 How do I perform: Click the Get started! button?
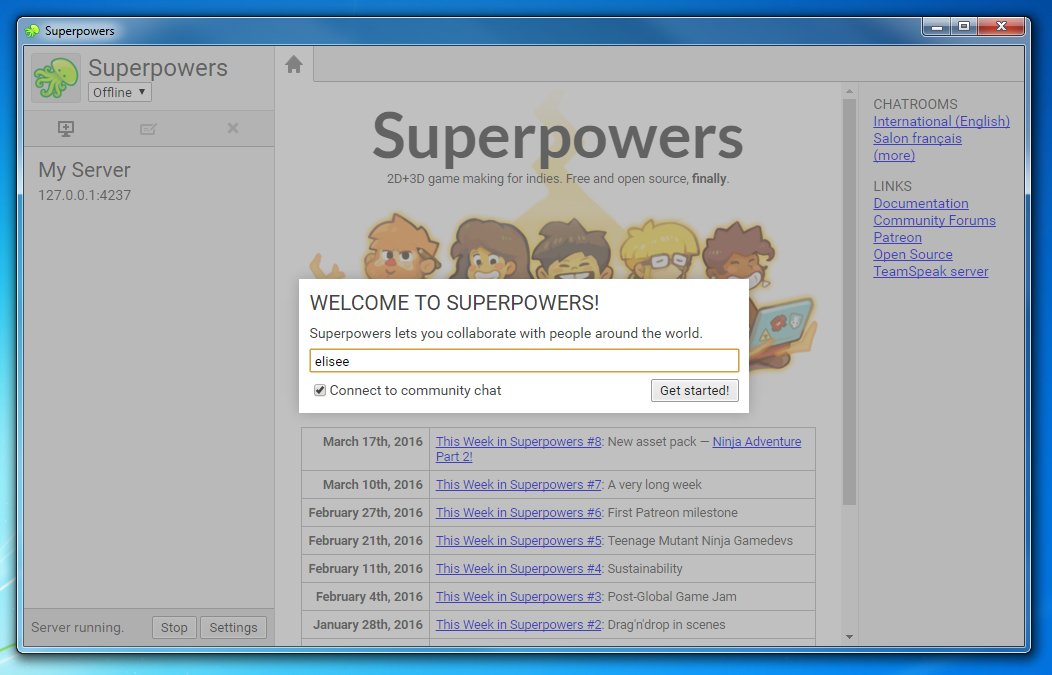(694, 391)
